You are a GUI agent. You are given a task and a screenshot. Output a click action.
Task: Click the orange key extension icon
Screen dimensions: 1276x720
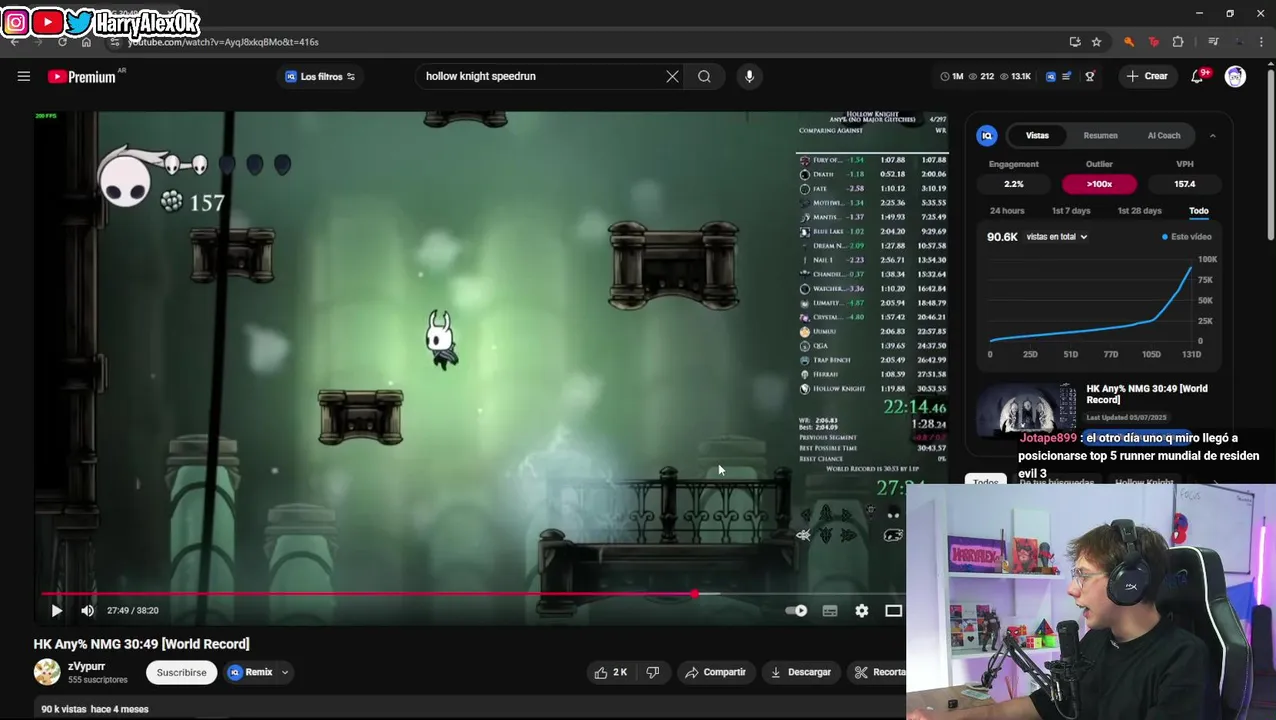tap(1129, 42)
